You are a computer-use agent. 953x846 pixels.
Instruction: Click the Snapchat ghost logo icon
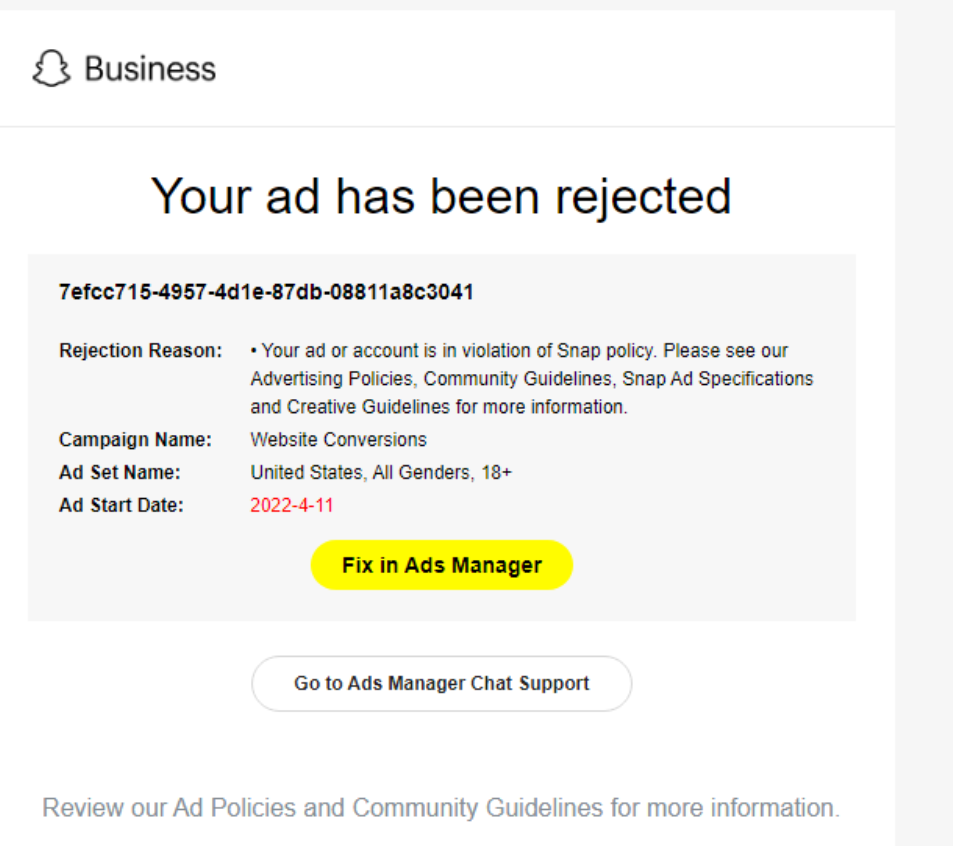tap(52, 68)
